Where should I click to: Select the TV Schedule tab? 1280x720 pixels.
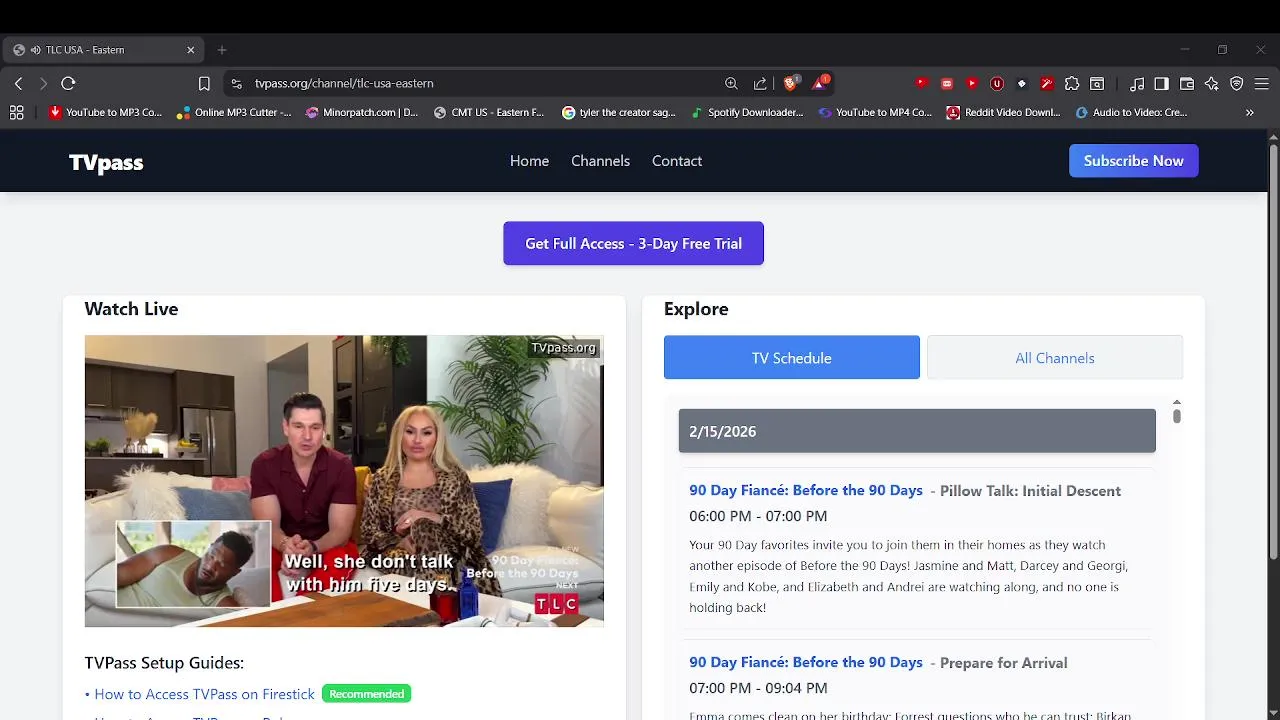(791, 358)
